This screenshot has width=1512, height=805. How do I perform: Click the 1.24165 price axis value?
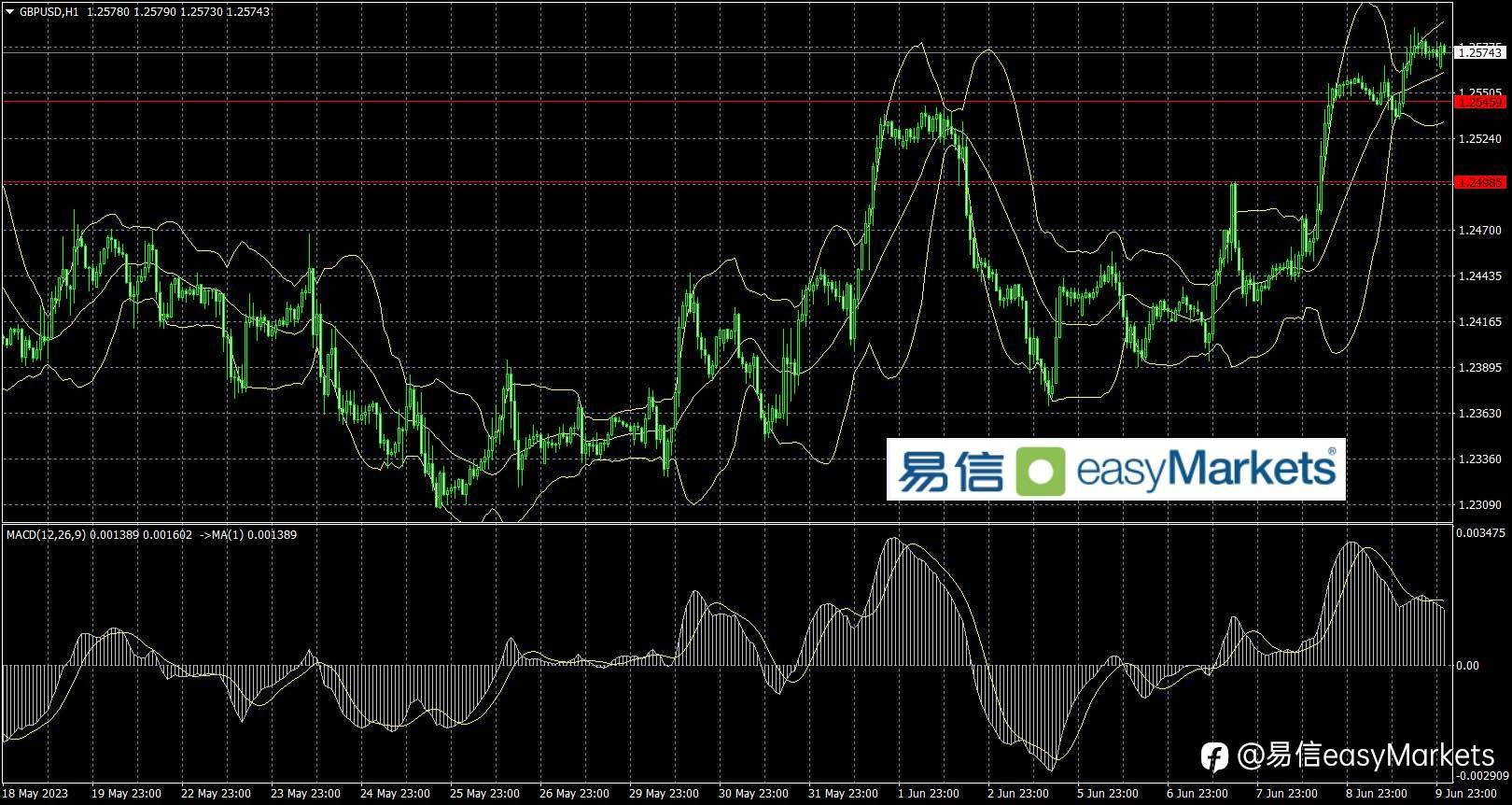coord(1480,321)
